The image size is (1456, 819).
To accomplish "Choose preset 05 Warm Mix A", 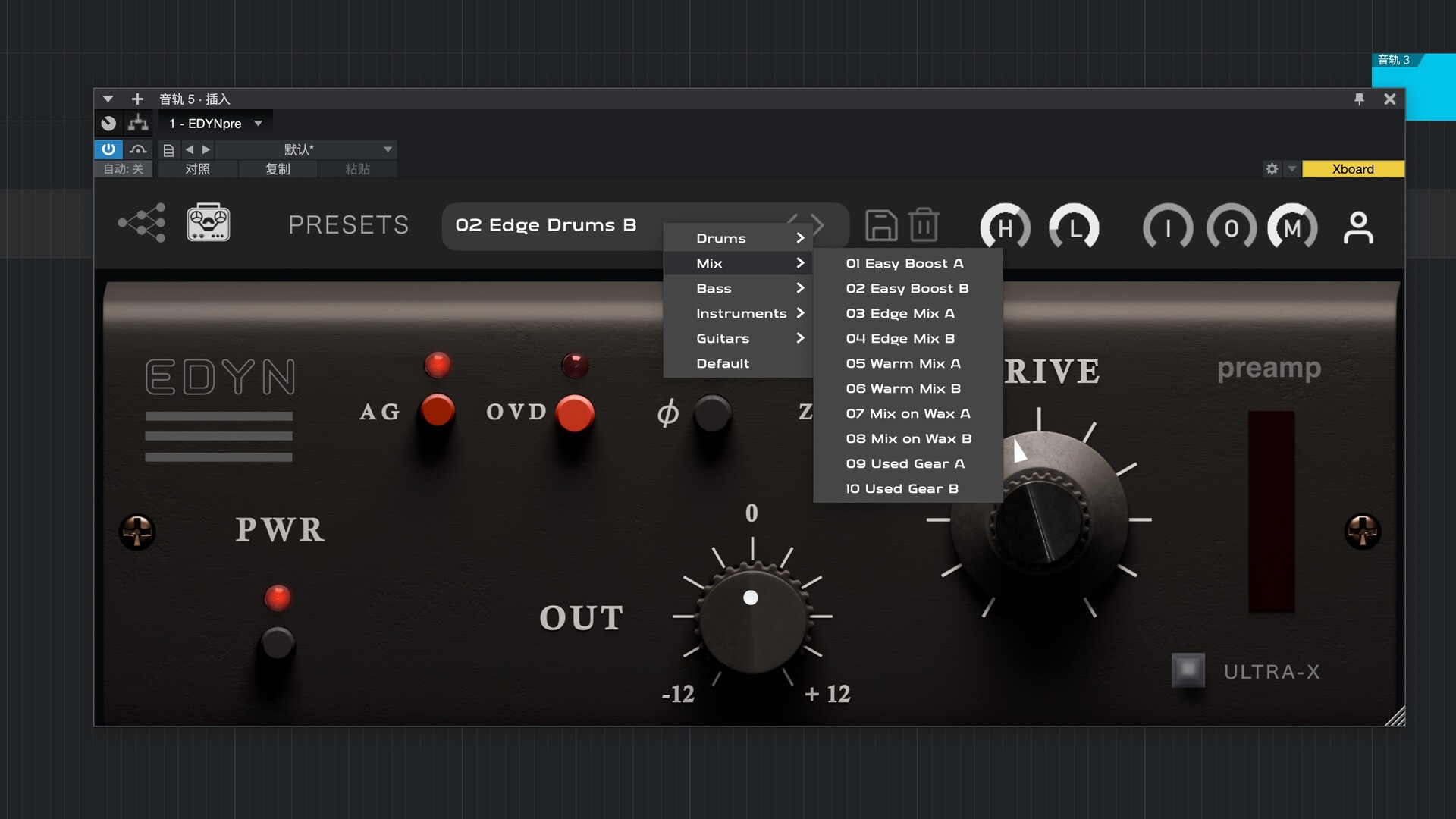I will pyautogui.click(x=908, y=363).
